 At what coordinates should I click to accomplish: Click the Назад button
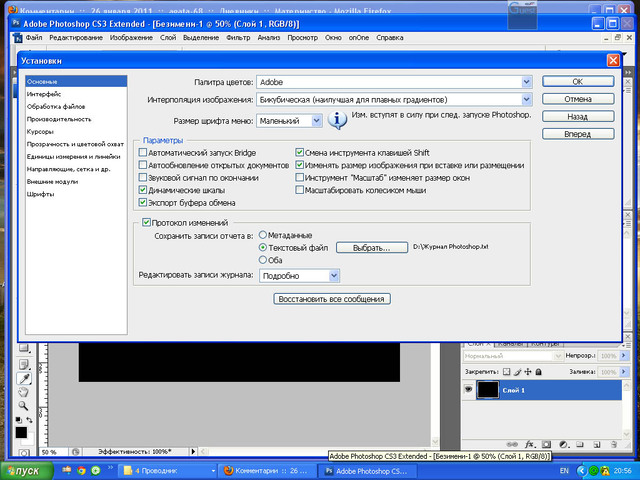click(578, 116)
